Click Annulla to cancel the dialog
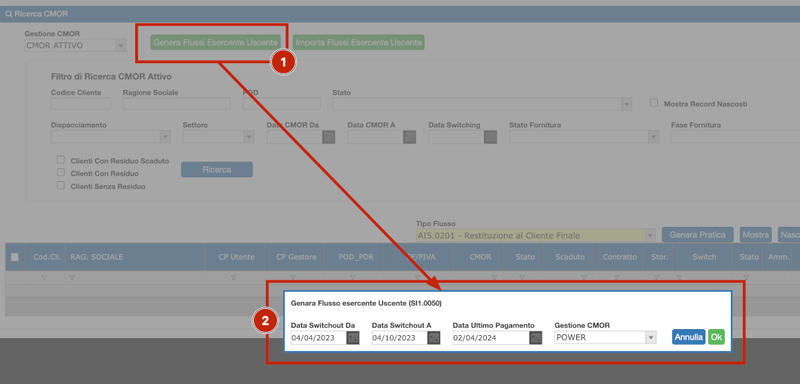The width and height of the screenshot is (800, 384). pos(689,337)
